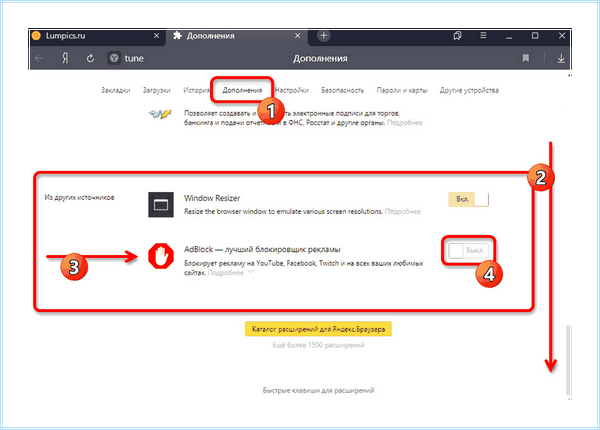
Task: Open the Безопасность section
Action: pyautogui.click(x=342, y=90)
